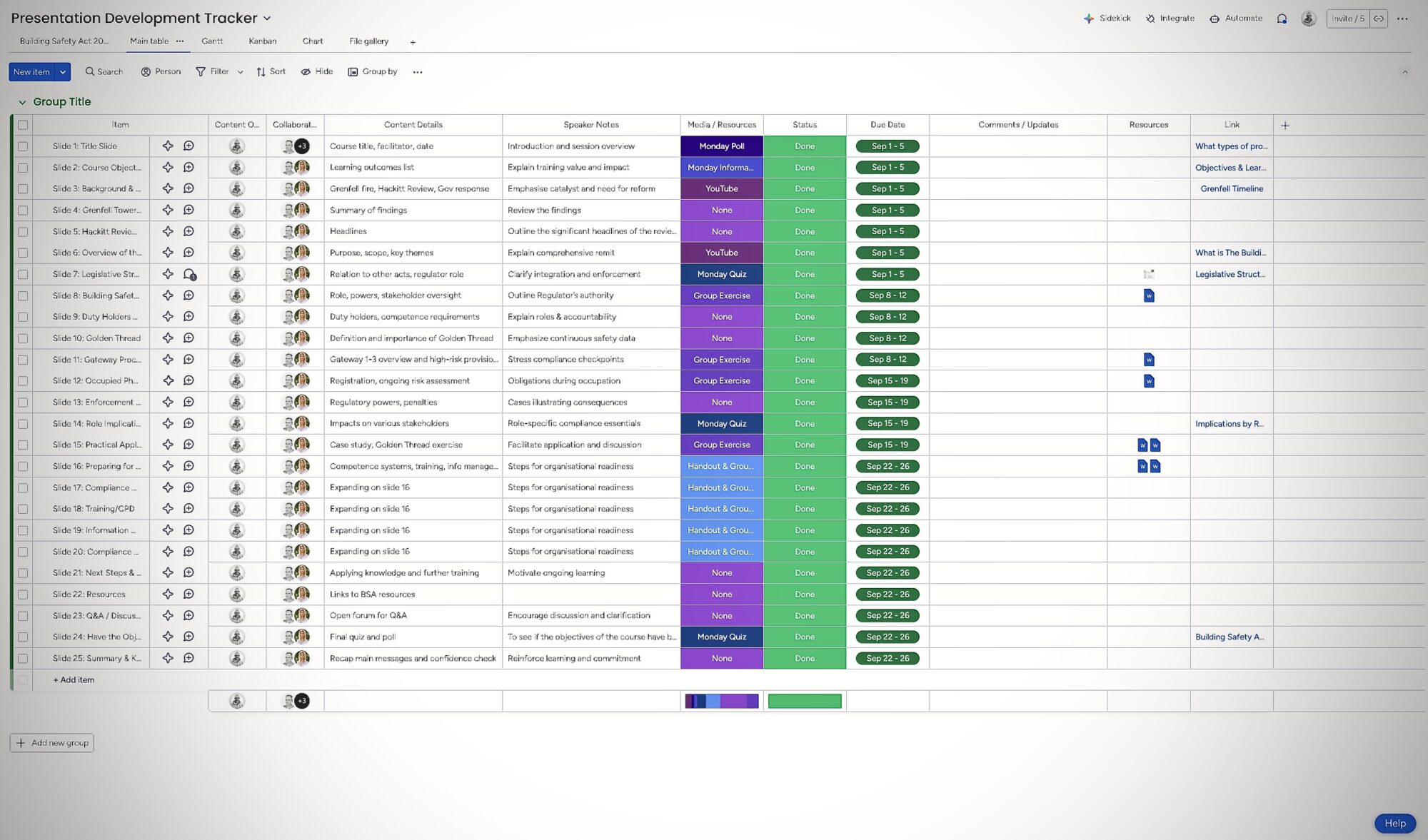The height and width of the screenshot is (840, 1428).
Task: Add a new column with plus icon
Action: (x=1285, y=125)
